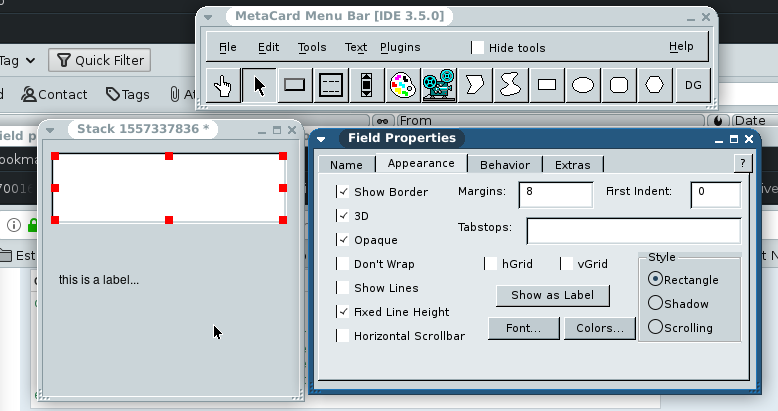Click the flame junk column icon
Image resolution: width=778 pixels, height=411 pixels.
pyautogui.click(x=718, y=121)
